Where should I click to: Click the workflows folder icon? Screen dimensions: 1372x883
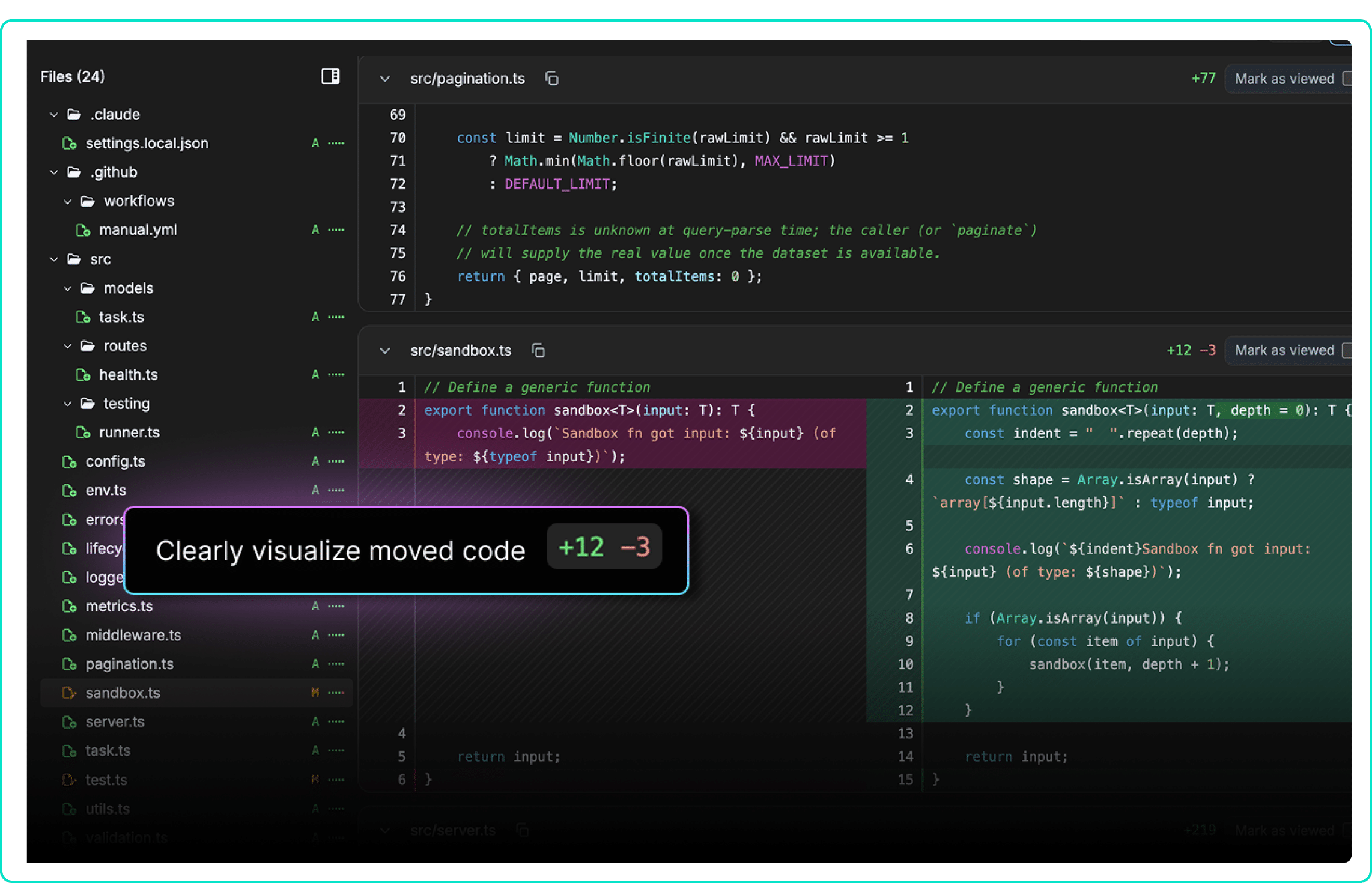pyautogui.click(x=88, y=201)
